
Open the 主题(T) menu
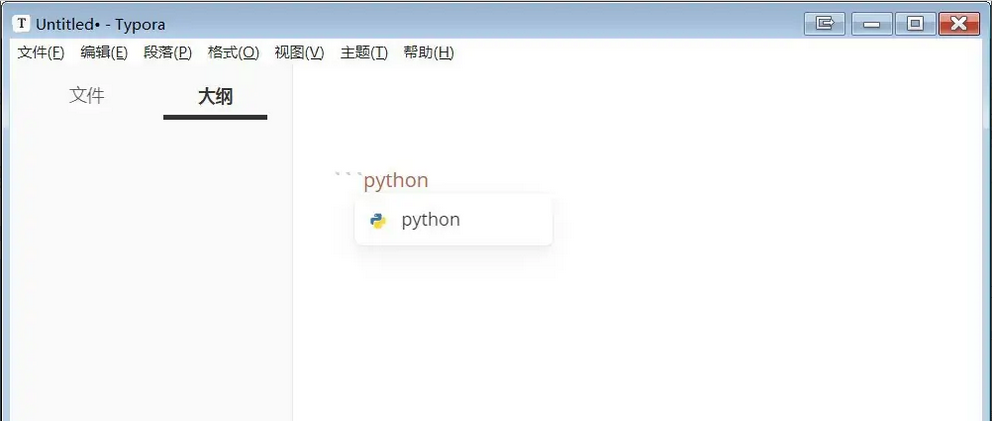364,53
